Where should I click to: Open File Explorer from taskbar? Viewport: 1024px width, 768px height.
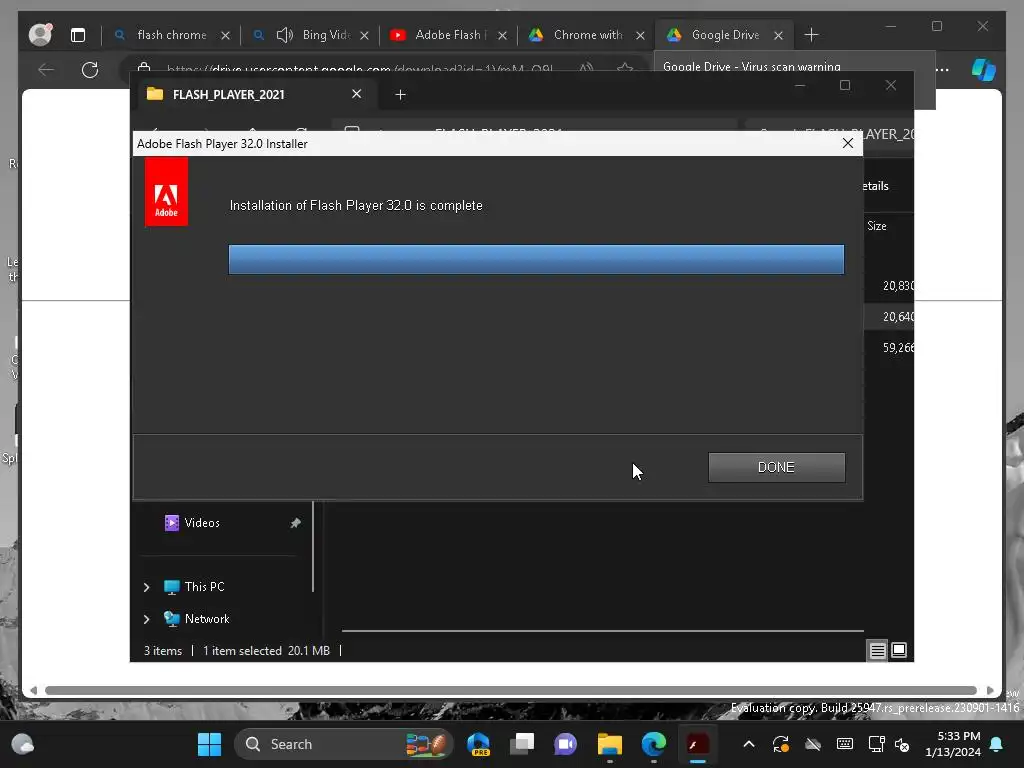coord(610,744)
